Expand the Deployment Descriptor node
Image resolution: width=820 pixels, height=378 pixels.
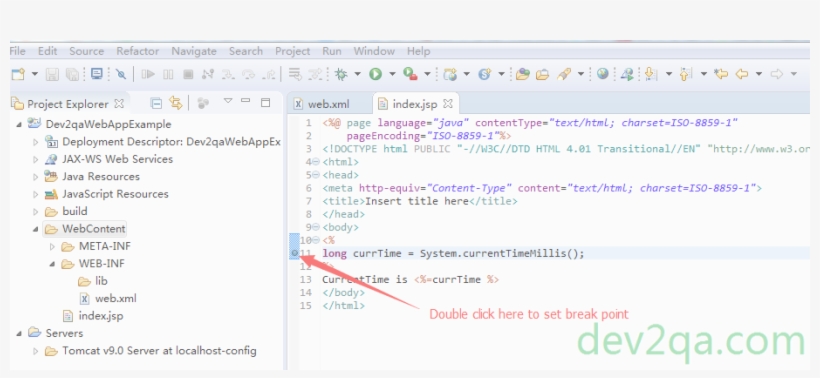point(35,142)
